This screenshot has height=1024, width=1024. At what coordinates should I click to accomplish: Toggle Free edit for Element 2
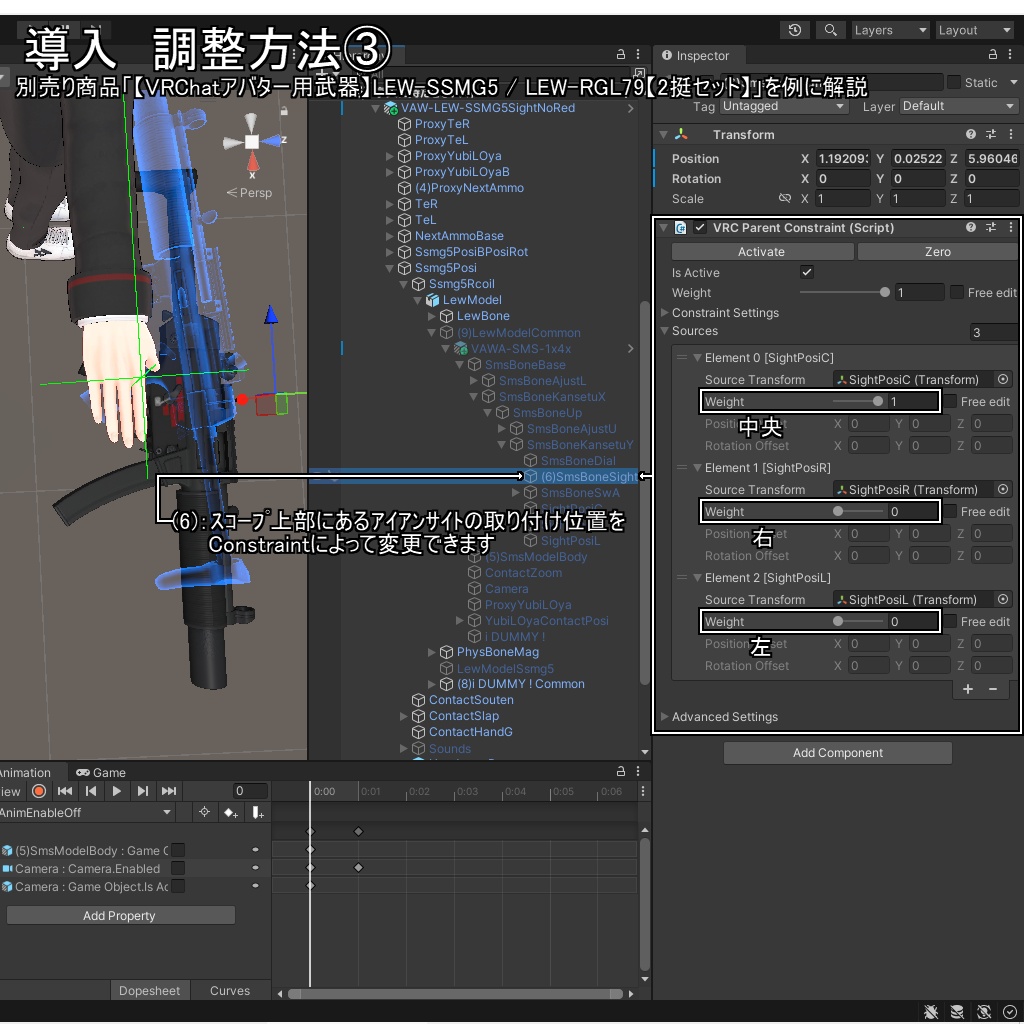950,622
